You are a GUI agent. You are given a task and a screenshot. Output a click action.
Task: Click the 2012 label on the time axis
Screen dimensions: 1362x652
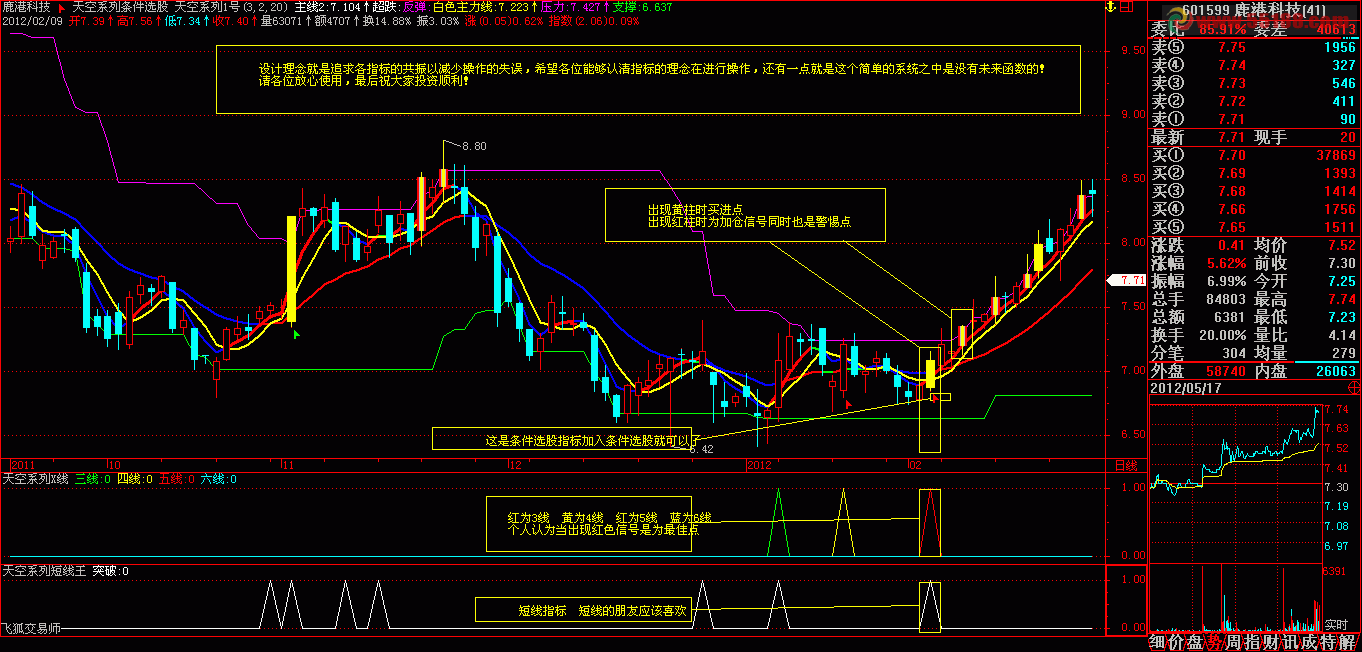tap(759, 465)
